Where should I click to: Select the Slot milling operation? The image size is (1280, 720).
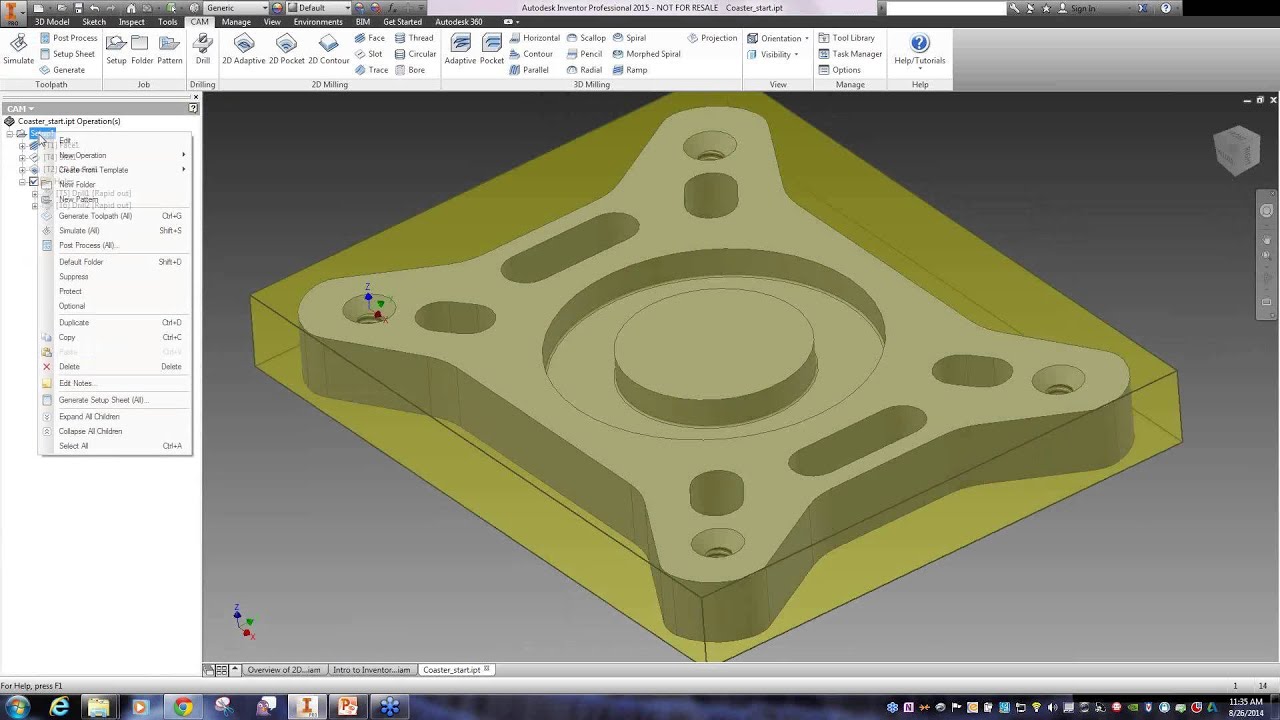369,54
